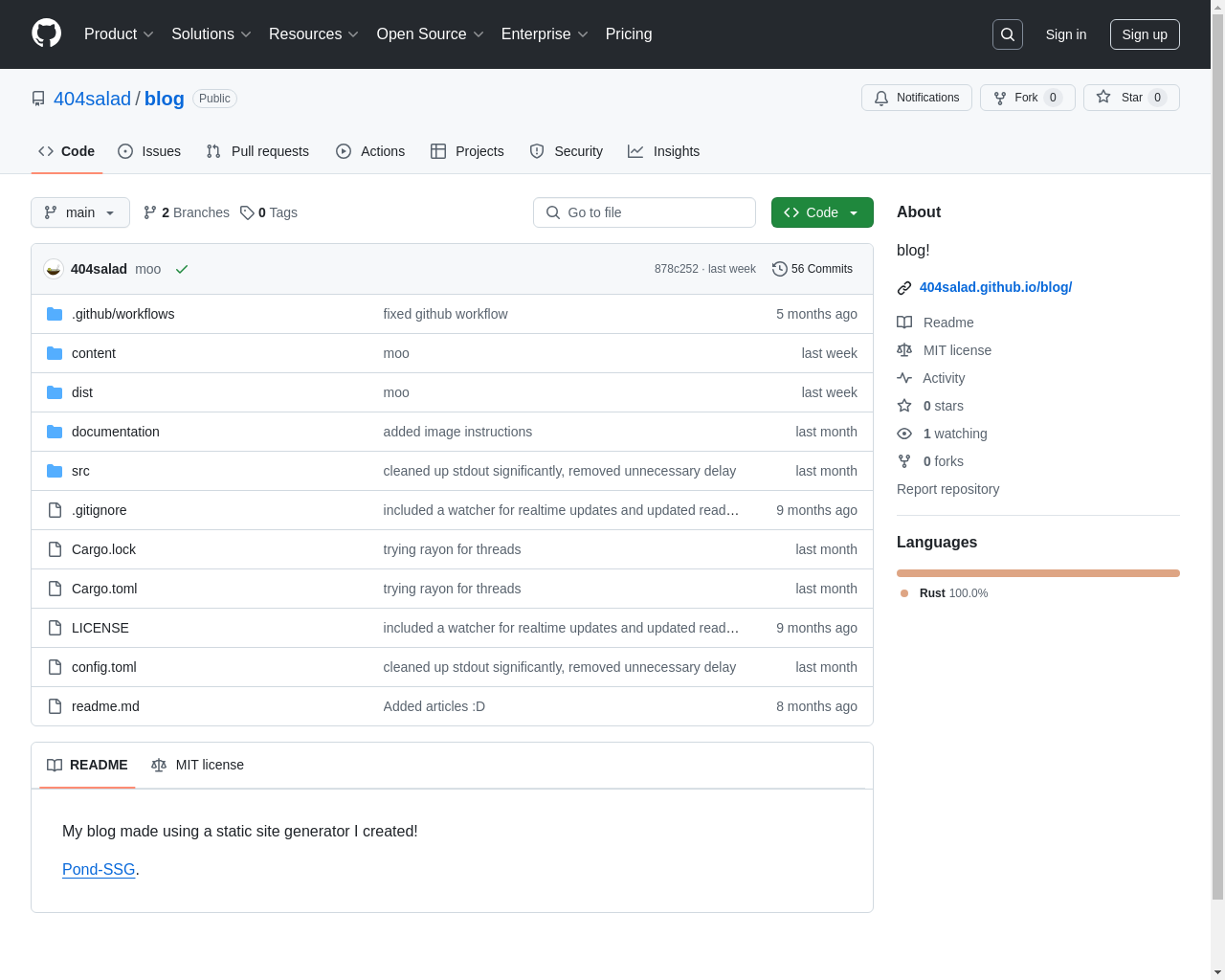
Task: Switch to the Actions tab
Action: [x=370, y=151]
